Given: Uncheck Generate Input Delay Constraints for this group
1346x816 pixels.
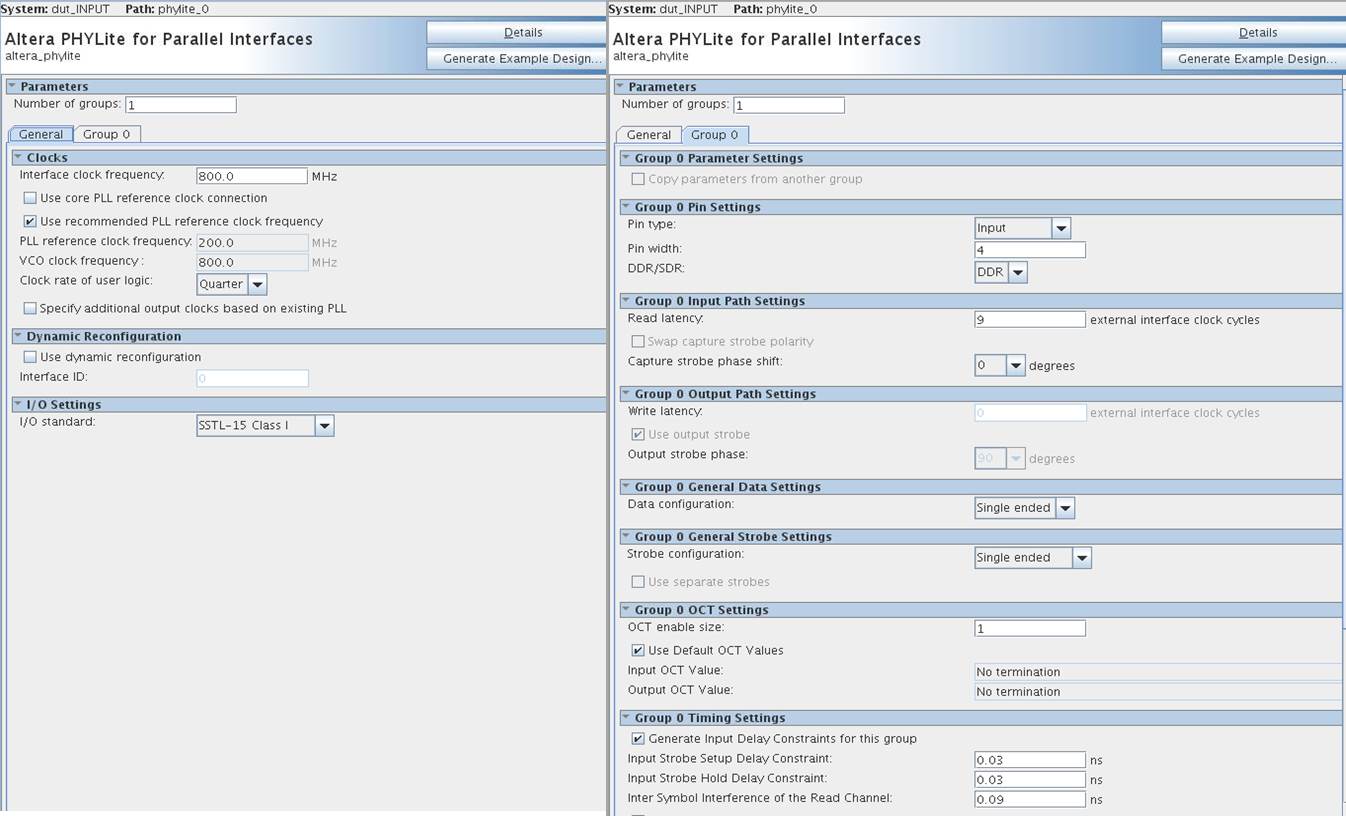Looking at the screenshot, I should (638, 738).
